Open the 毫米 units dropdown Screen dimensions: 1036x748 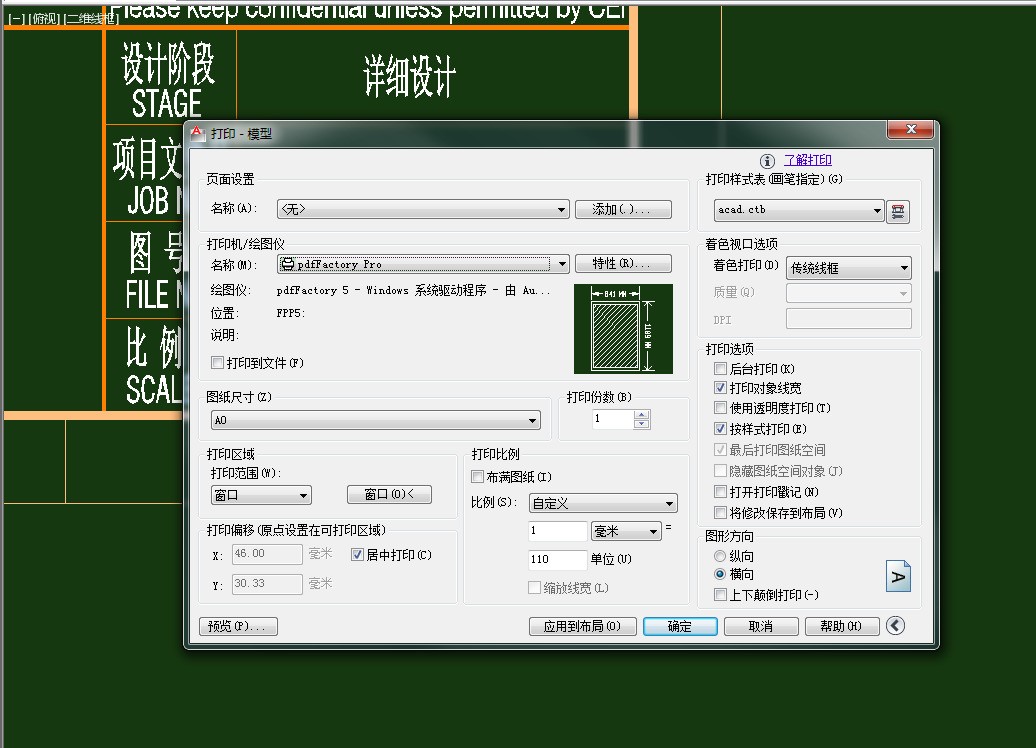[x=626, y=531]
